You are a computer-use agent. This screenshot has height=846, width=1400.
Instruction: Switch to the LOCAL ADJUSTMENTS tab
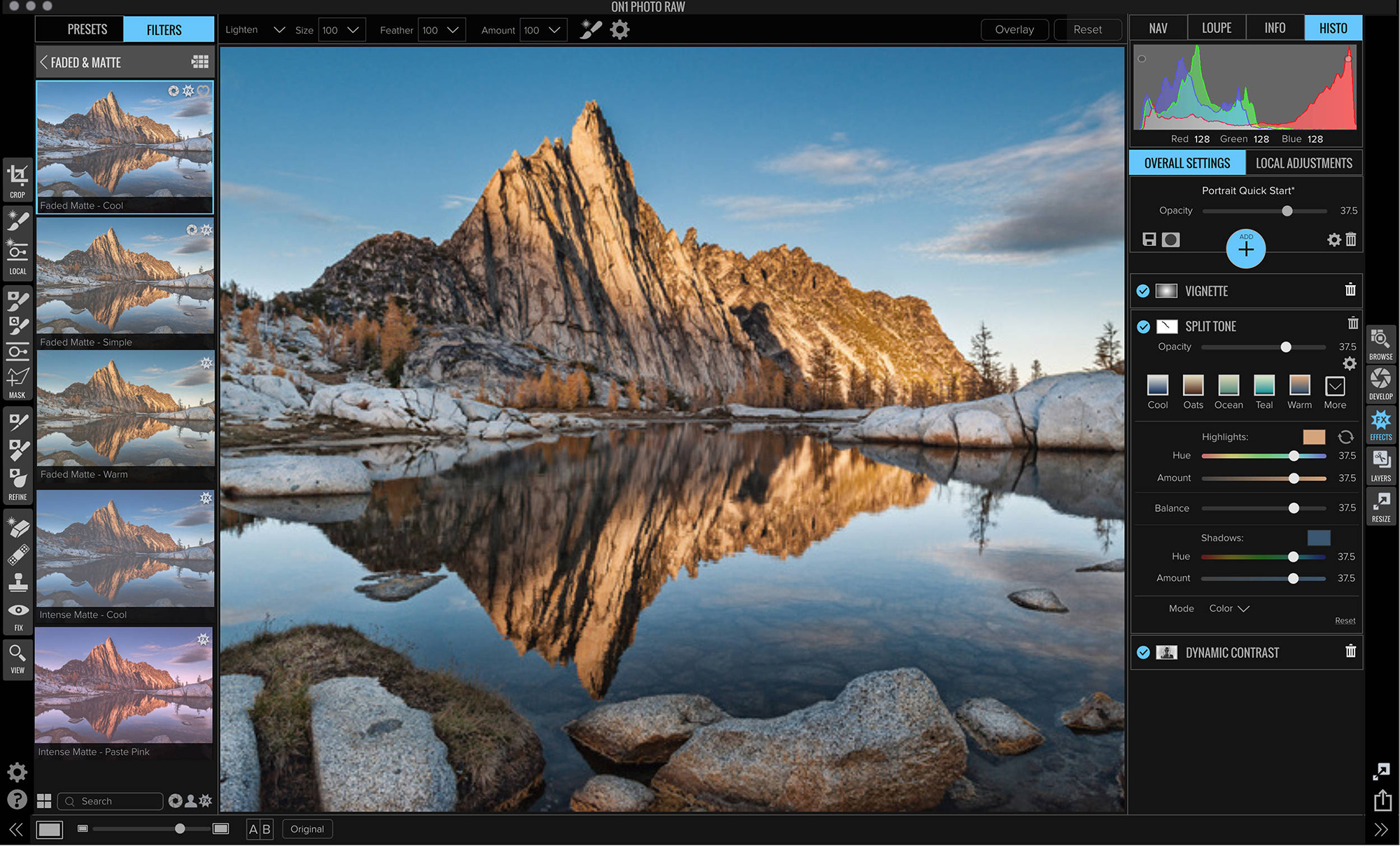point(1305,163)
